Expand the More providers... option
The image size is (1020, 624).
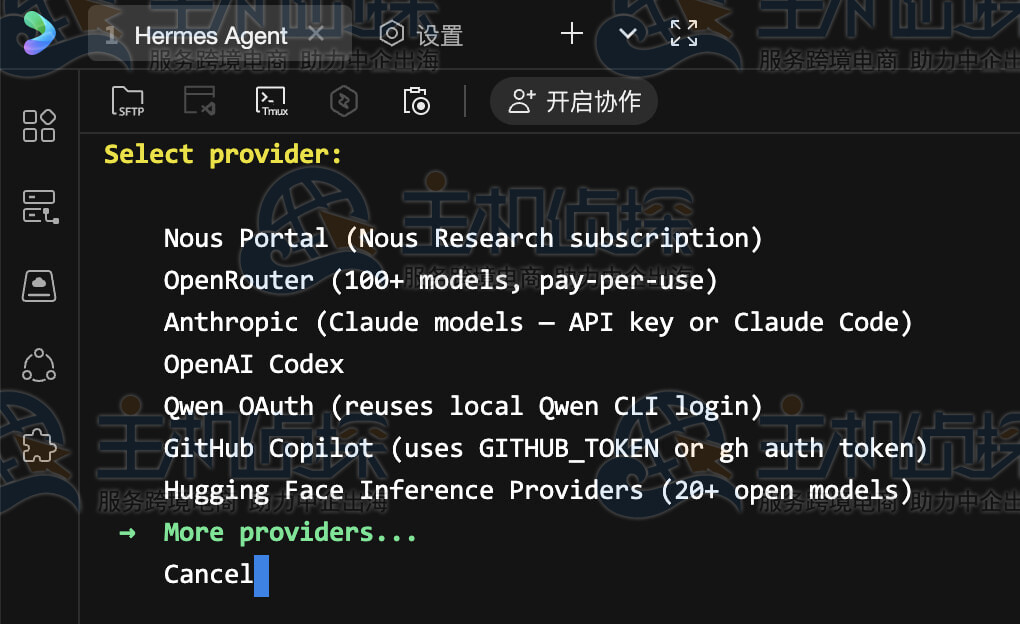click(x=290, y=533)
